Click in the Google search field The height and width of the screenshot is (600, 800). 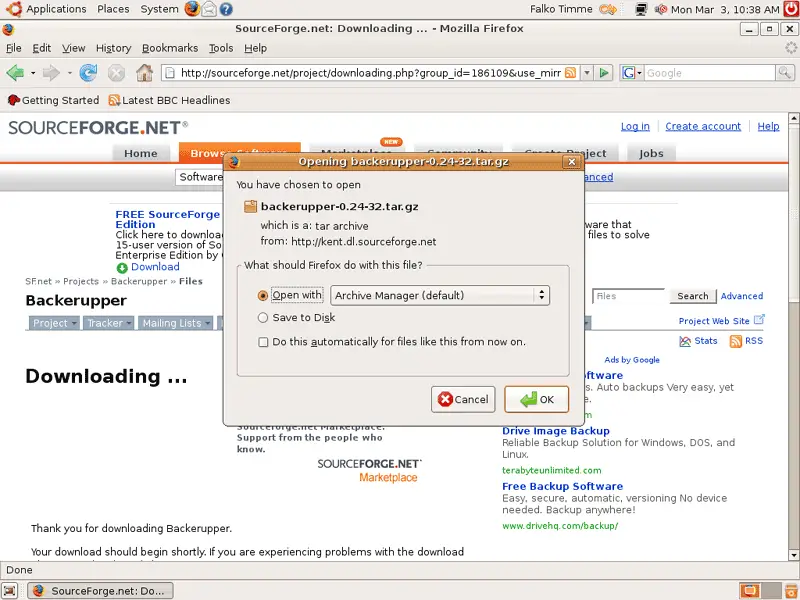pos(709,73)
